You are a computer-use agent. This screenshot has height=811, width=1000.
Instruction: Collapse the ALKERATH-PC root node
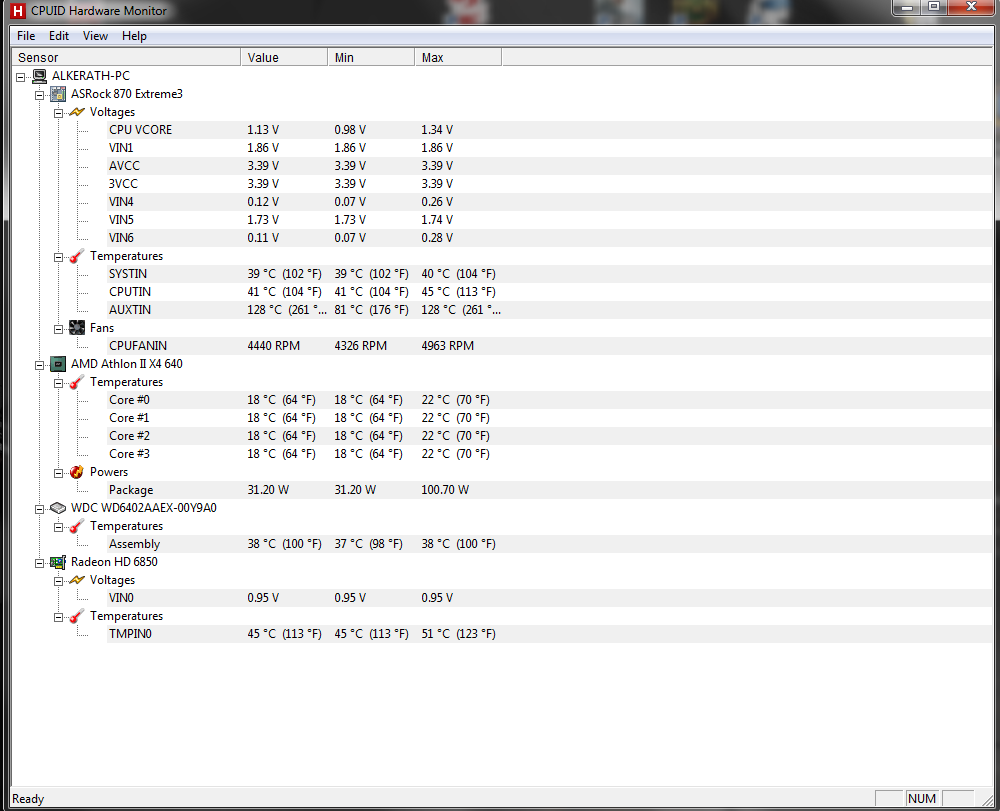click(x=21, y=77)
